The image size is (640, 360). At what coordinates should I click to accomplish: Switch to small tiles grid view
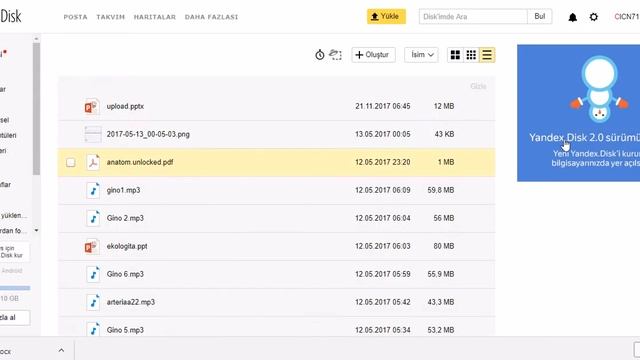tap(471, 55)
